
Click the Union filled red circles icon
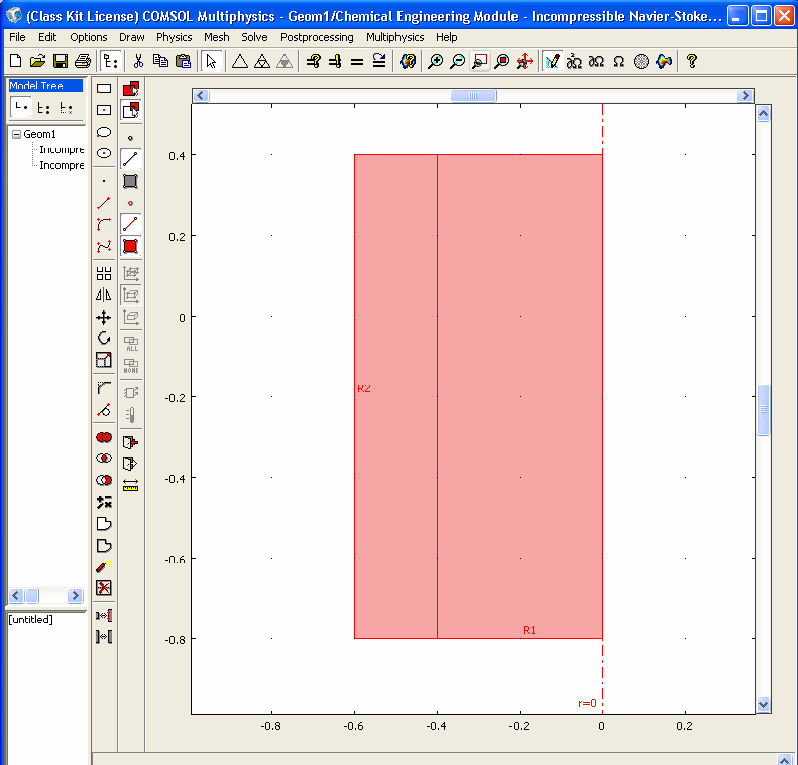pyautogui.click(x=104, y=437)
